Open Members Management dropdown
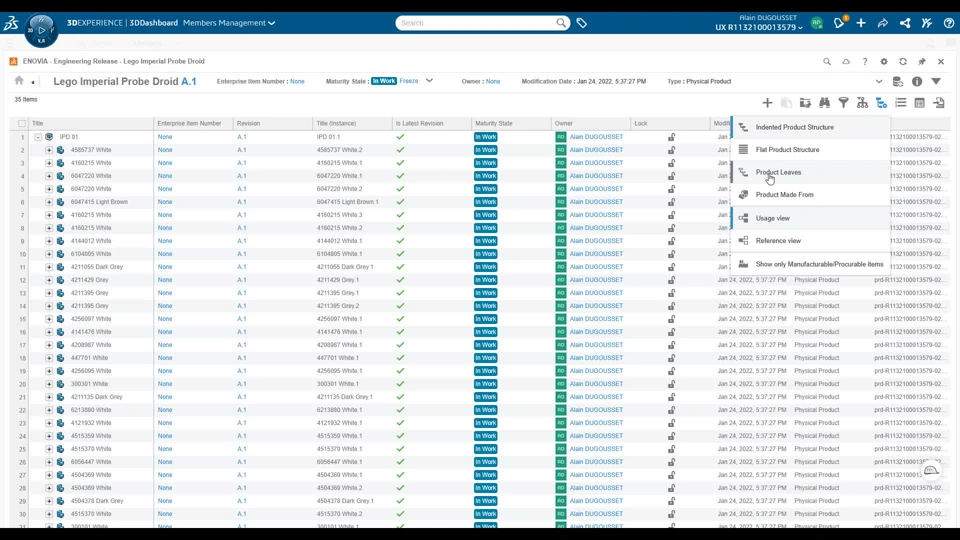The height and width of the screenshot is (540, 960). click(x=229, y=23)
